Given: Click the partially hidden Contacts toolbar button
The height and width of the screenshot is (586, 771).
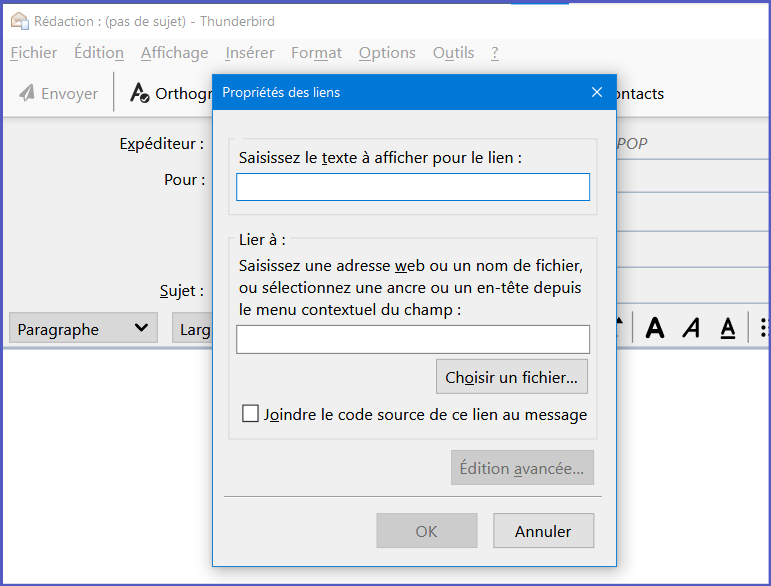Looking at the screenshot, I should tap(640, 93).
